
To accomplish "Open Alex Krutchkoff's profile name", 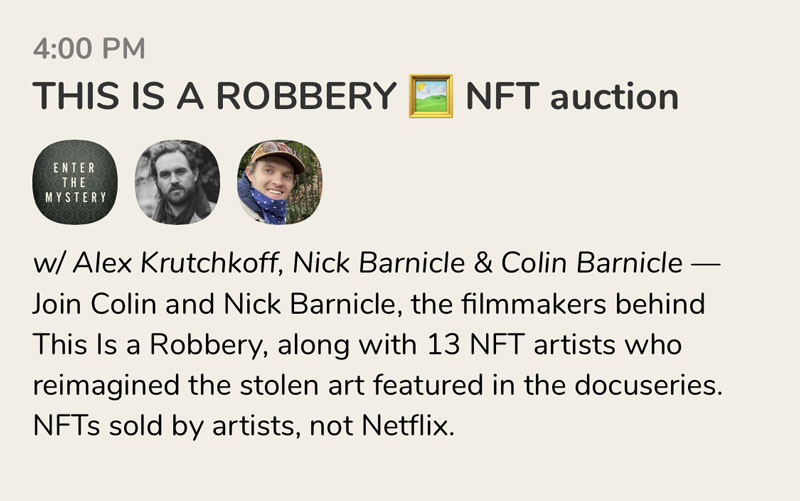I will 176,263.
